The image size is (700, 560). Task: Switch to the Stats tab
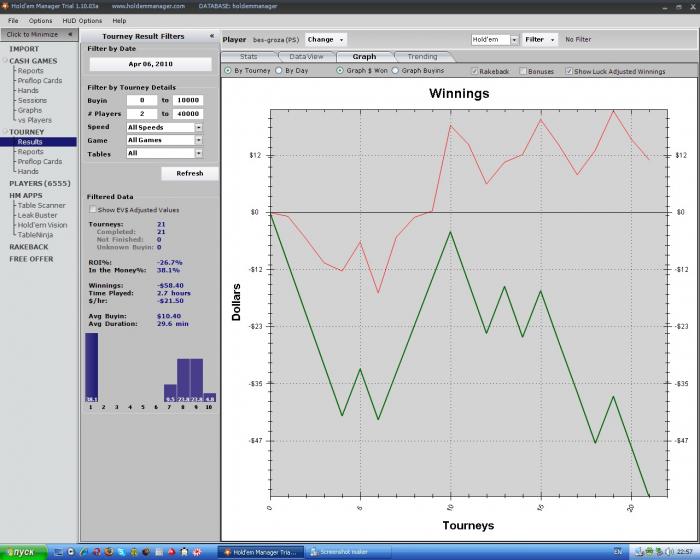coord(249,57)
